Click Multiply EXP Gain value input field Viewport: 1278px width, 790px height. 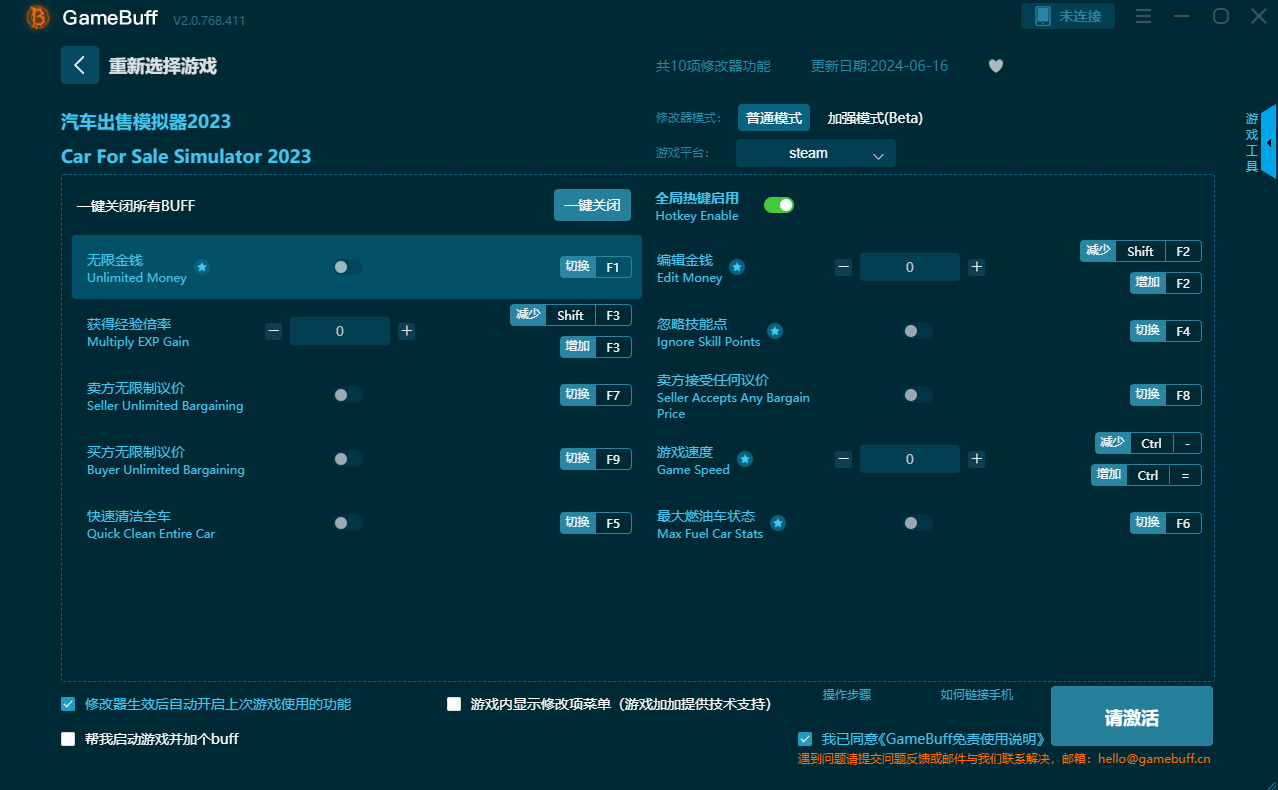click(340, 331)
